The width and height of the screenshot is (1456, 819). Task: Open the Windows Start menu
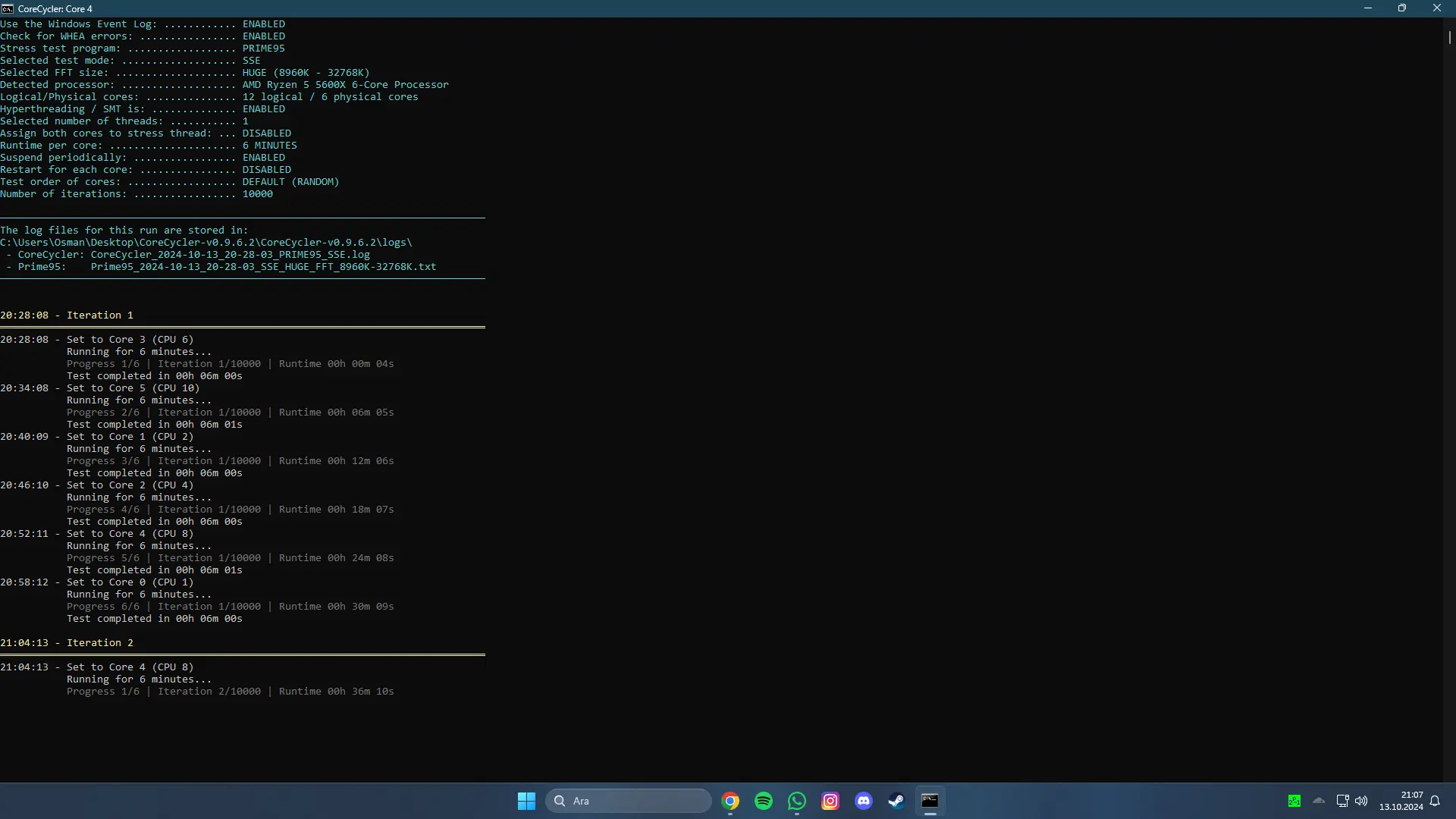(526, 801)
